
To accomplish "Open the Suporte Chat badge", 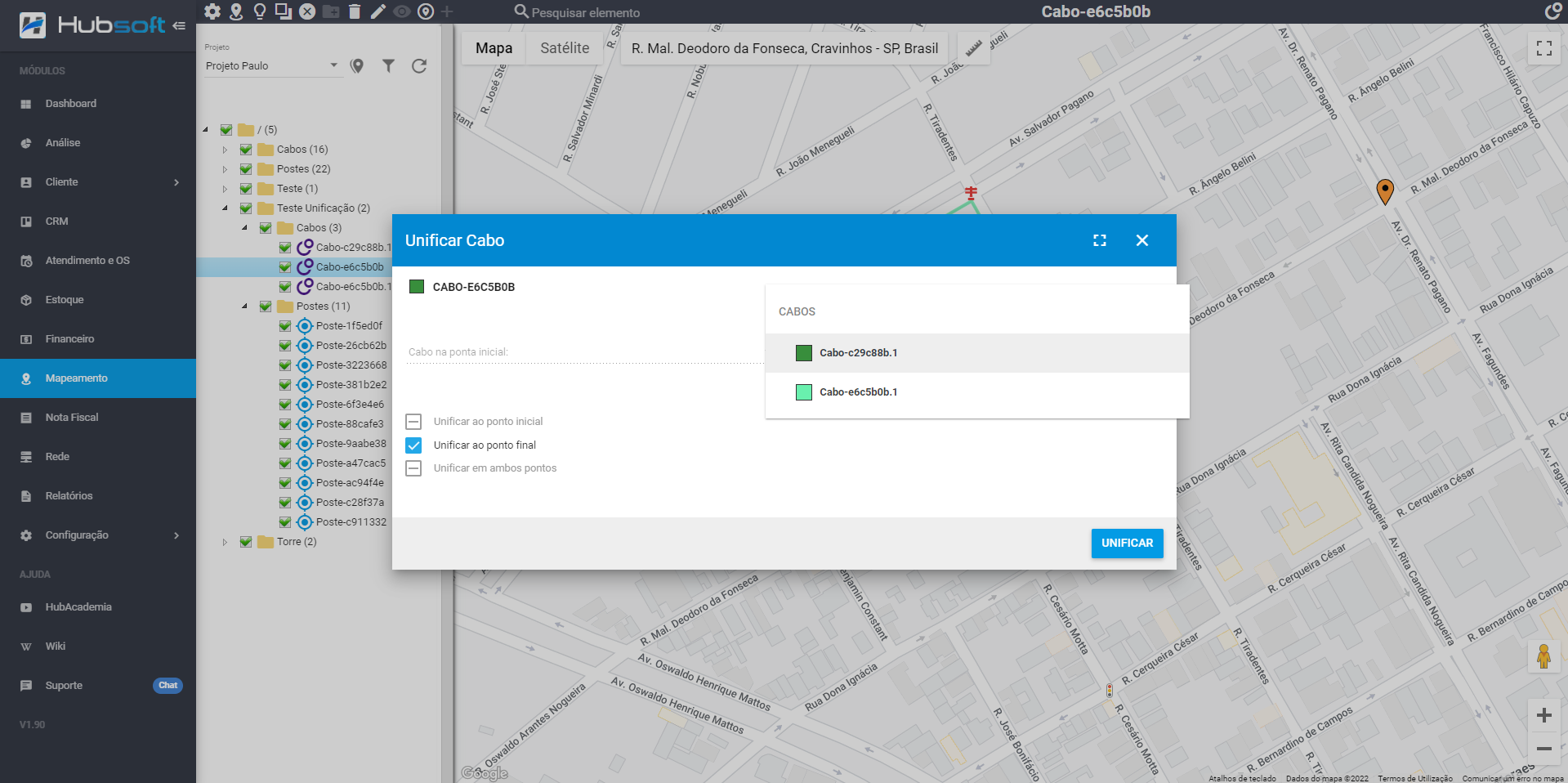I will tap(168, 686).
